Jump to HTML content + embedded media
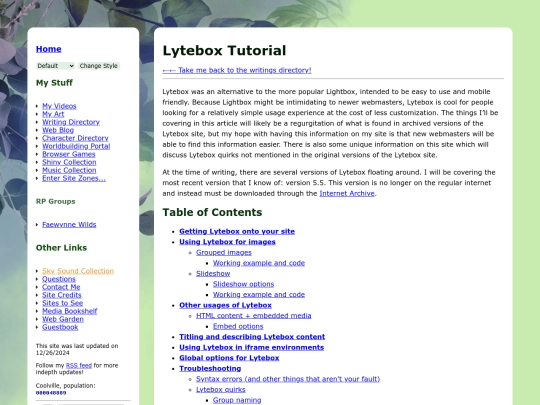 [x=253, y=316]
